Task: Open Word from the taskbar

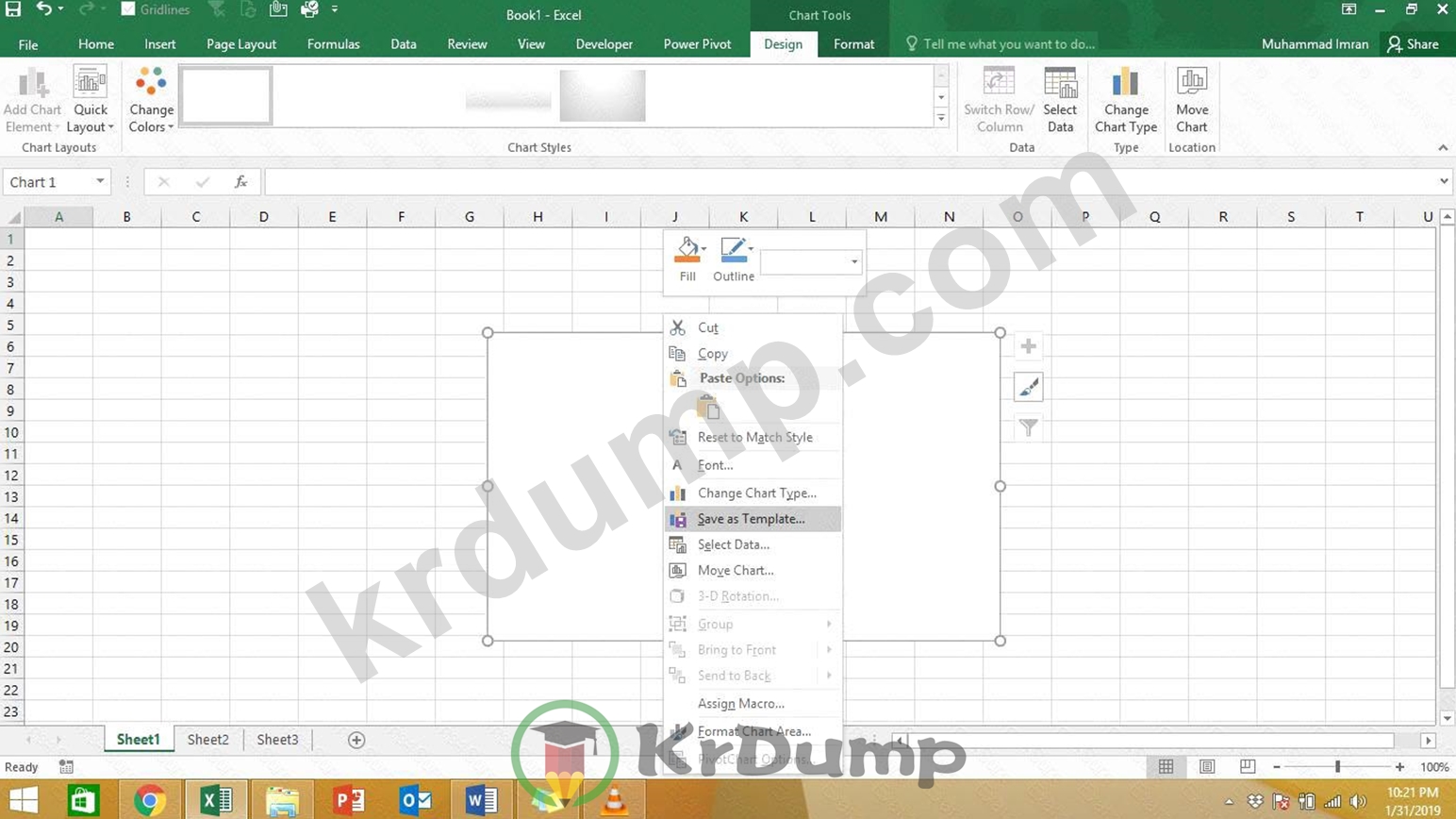Action: (482, 801)
